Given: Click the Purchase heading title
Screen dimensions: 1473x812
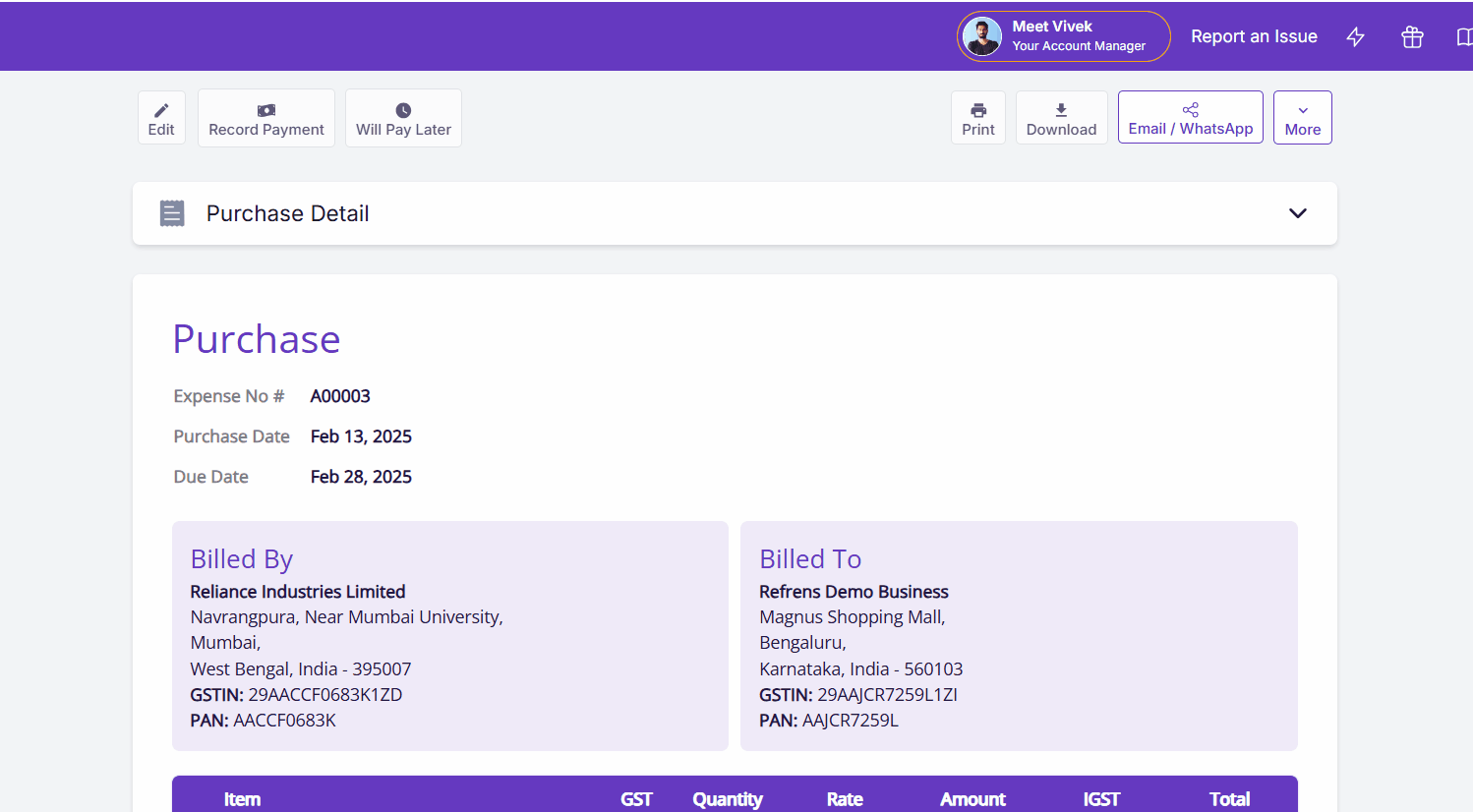Looking at the screenshot, I should click(257, 339).
